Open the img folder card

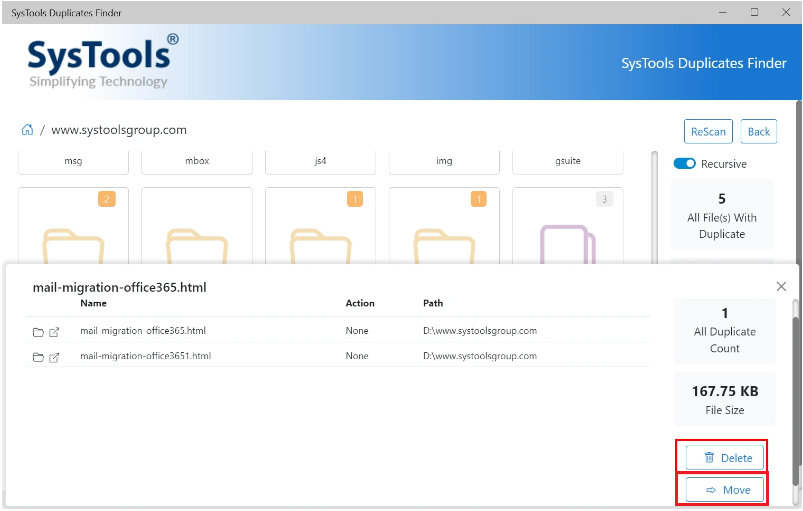444,162
